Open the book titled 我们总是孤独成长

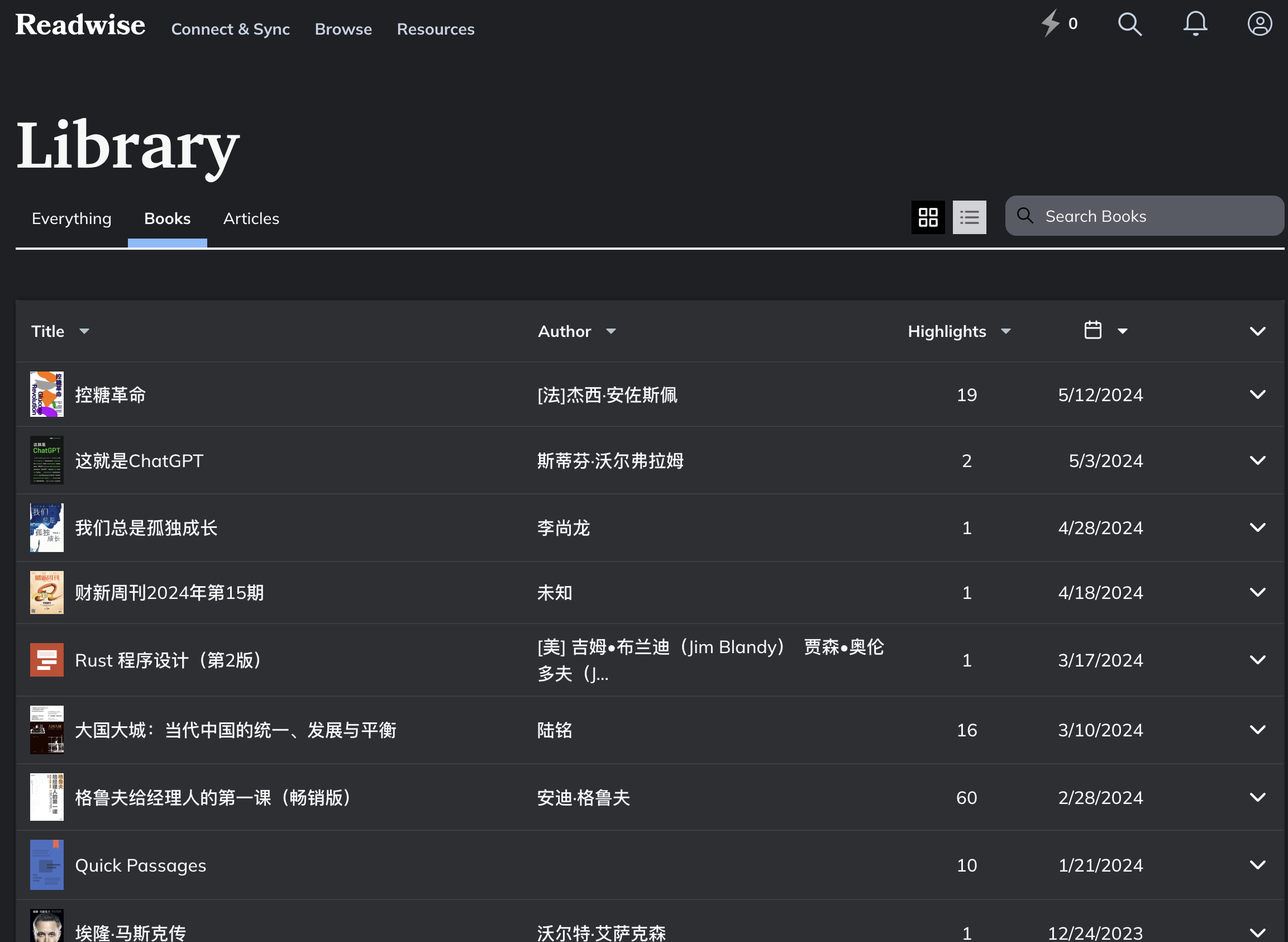coord(146,528)
